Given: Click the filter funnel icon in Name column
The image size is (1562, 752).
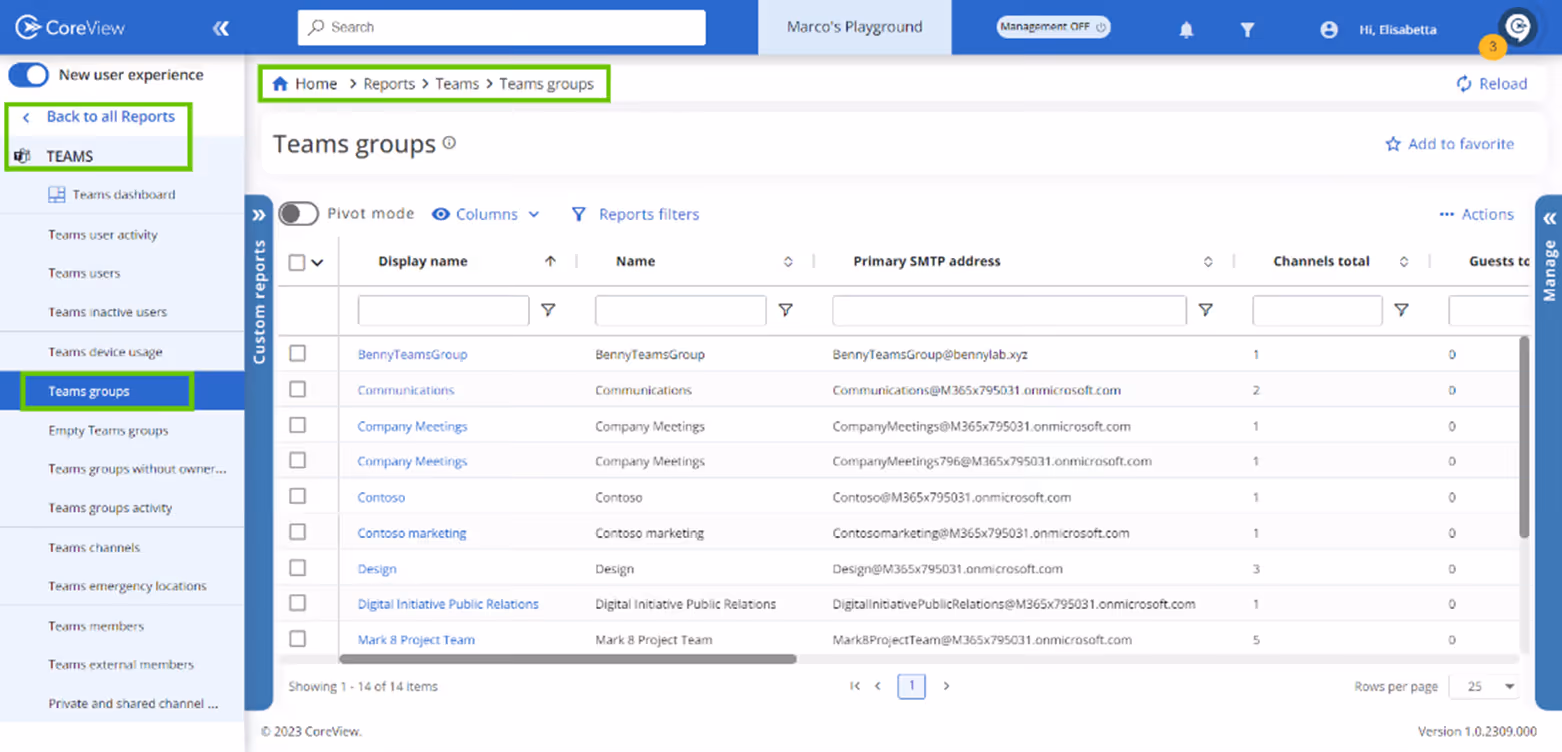Looking at the screenshot, I should (787, 310).
